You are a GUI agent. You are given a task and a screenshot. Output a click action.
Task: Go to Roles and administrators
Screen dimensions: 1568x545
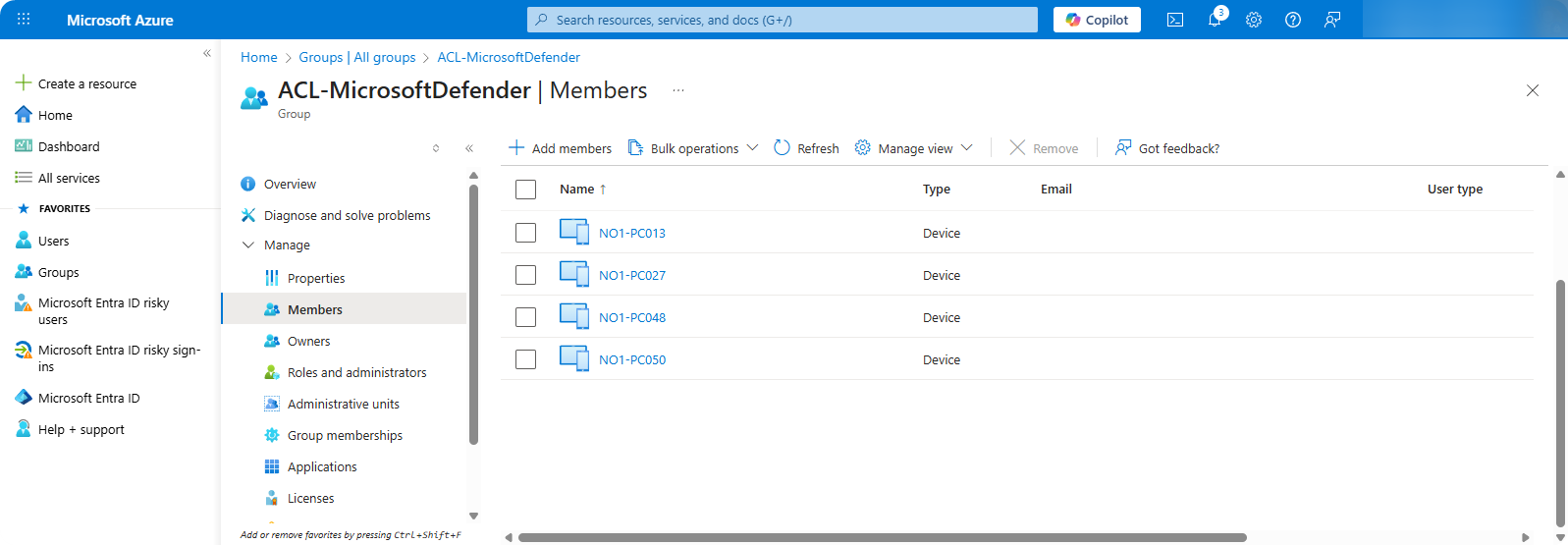[356, 372]
